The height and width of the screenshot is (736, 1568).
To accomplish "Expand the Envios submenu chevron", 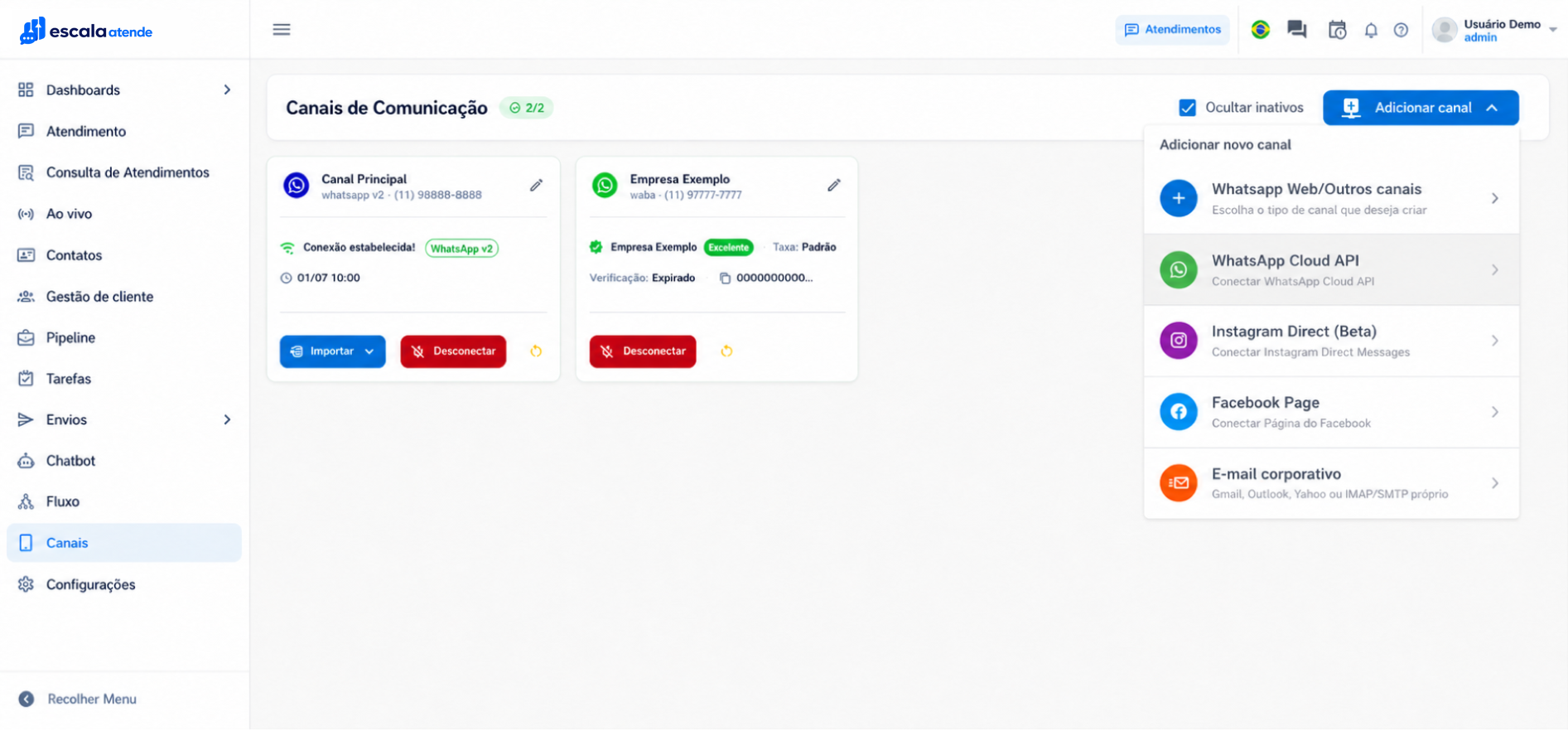I will tap(227, 419).
